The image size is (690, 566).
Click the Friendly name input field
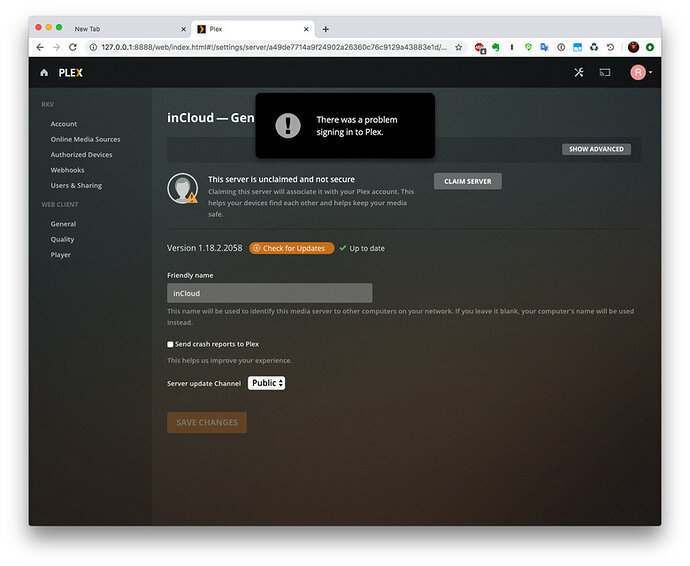tap(270, 293)
